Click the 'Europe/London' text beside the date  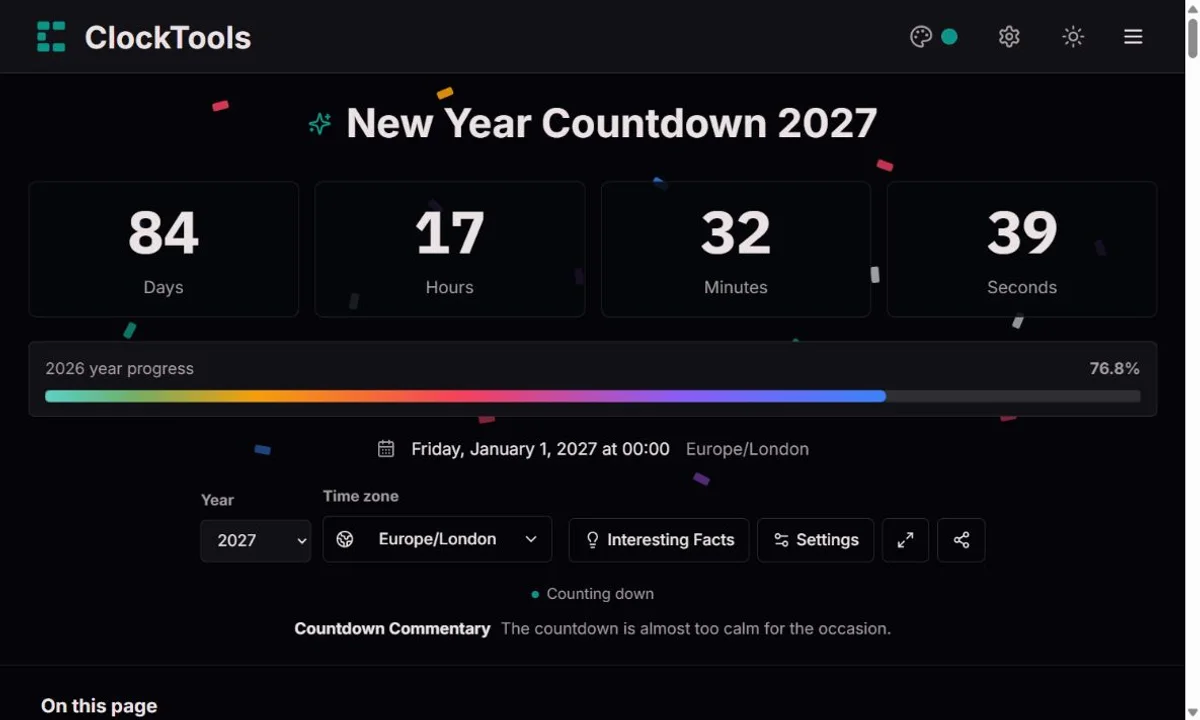pos(747,449)
